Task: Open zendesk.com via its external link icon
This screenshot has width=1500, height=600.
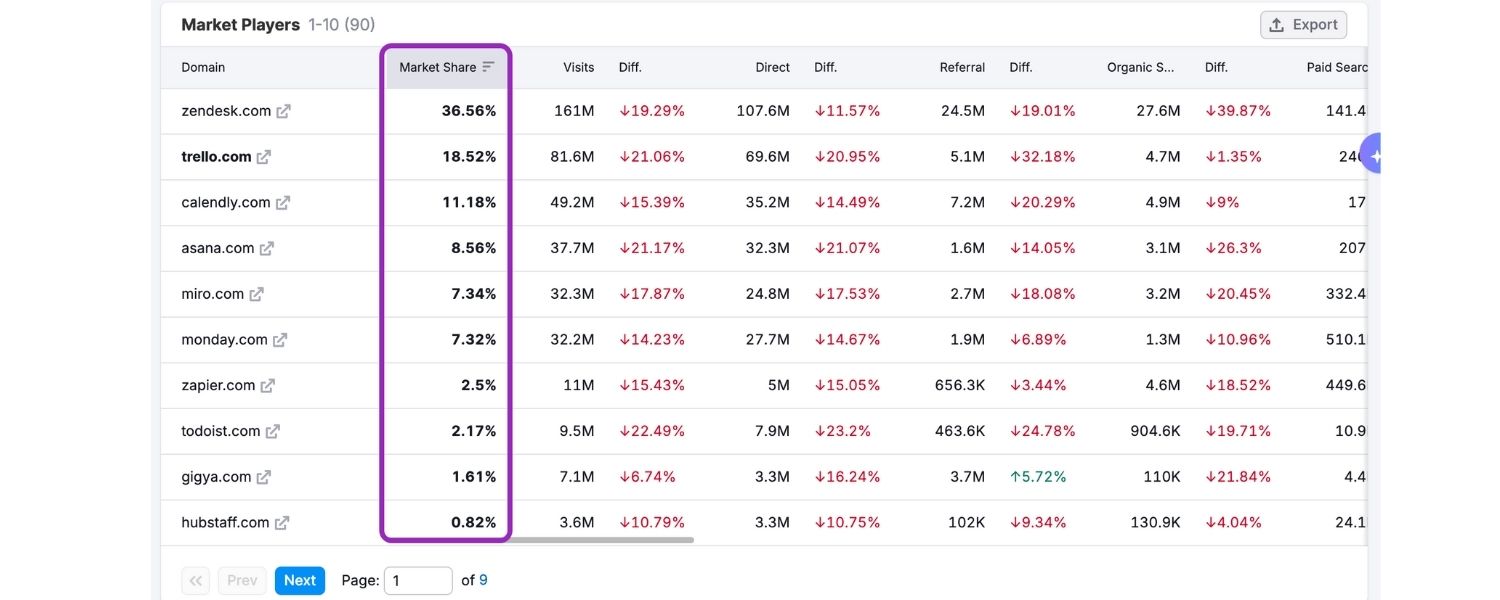Action: [284, 111]
